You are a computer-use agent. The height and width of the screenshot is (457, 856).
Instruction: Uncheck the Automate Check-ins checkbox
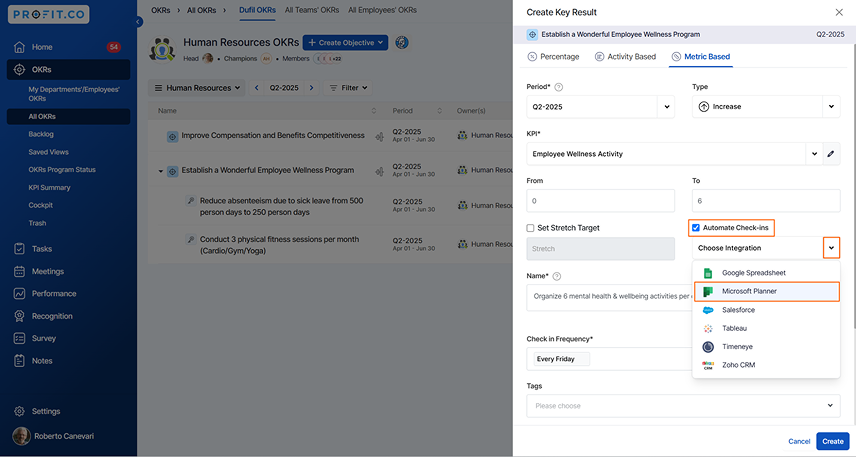coord(696,228)
